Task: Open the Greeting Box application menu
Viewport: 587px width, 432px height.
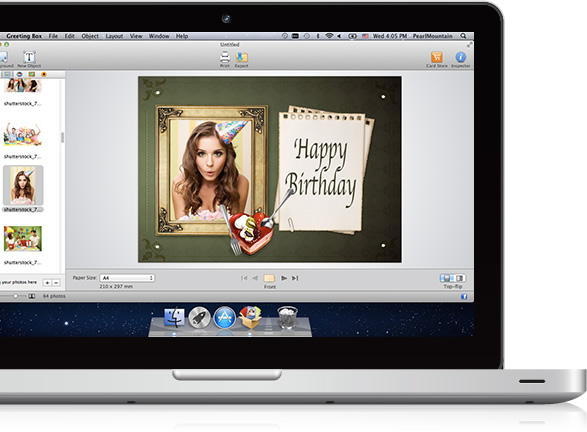Action: [x=24, y=36]
